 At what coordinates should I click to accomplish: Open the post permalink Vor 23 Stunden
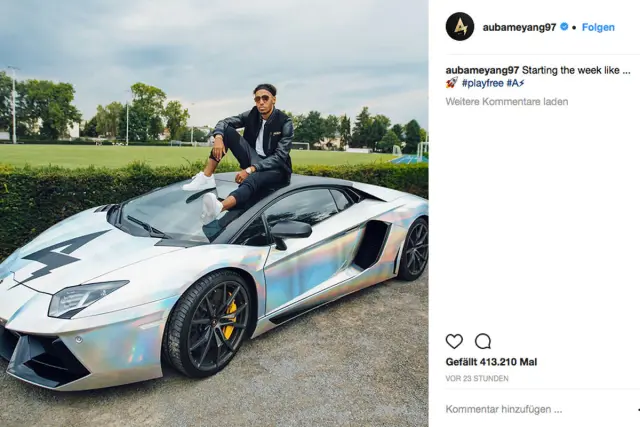[x=477, y=379]
